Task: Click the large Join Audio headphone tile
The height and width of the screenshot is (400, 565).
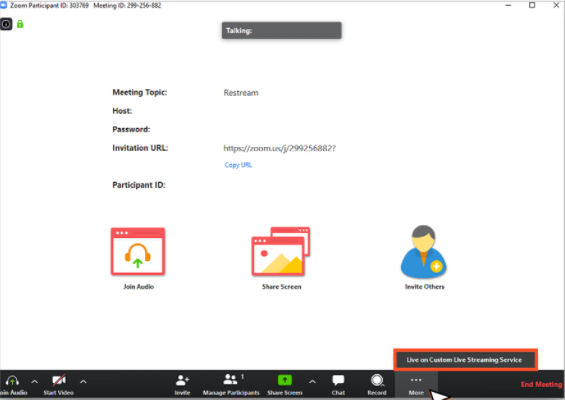Action: point(138,252)
